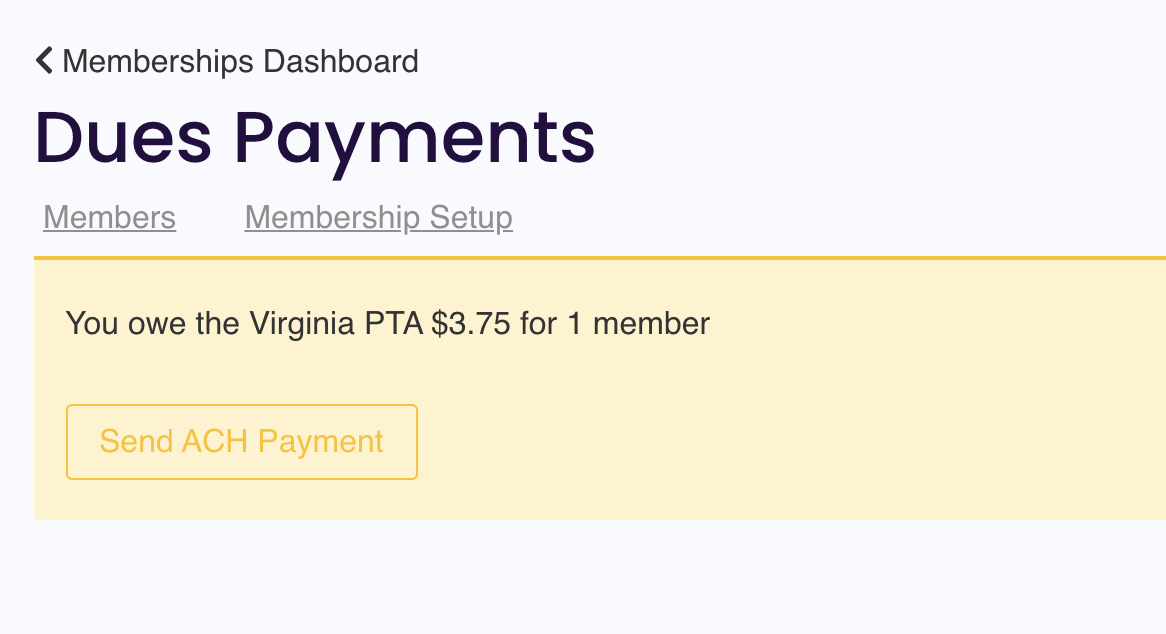Click the Dues Payments page heading

(x=315, y=138)
